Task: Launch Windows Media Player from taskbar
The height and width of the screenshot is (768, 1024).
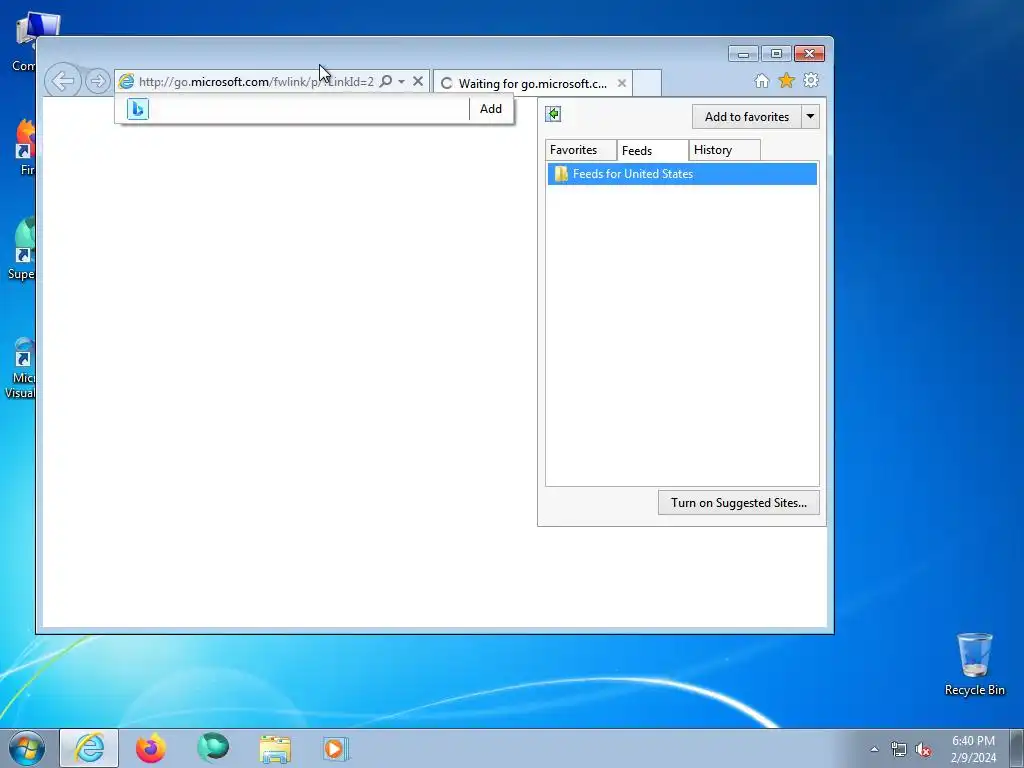Action: (336, 748)
